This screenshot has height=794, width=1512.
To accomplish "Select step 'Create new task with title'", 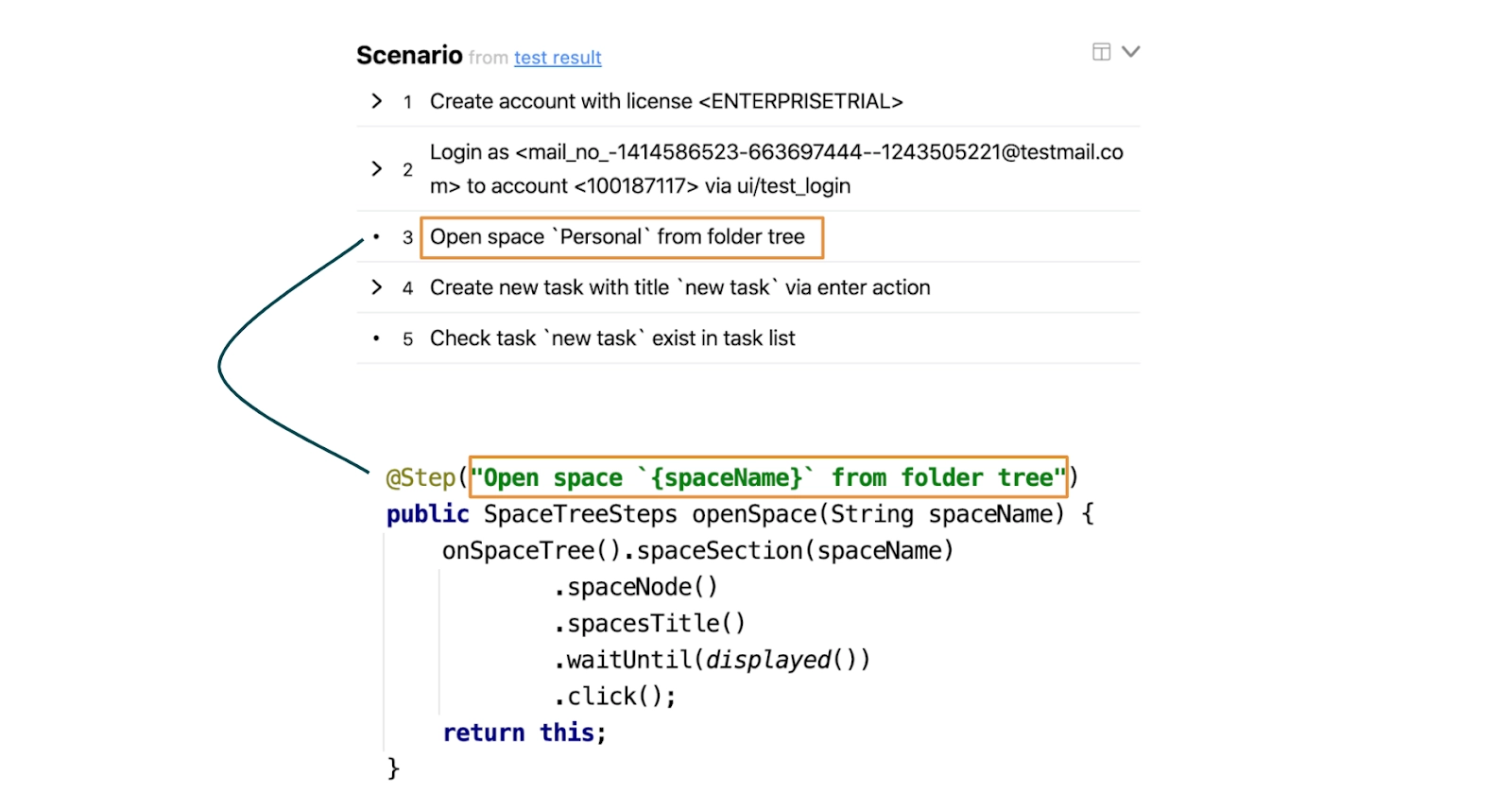I will click(679, 287).
